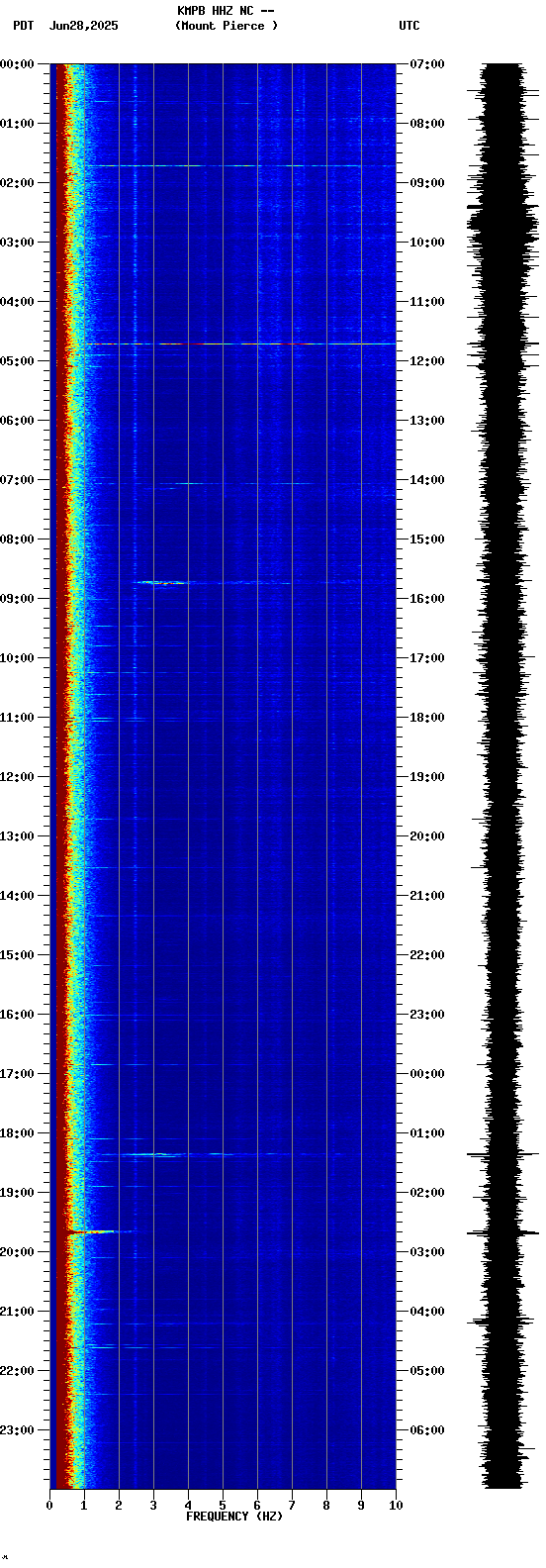This screenshot has width=546, height=1568.
Task: Click PDT time label '23:00'
Action: click(x=17, y=1430)
